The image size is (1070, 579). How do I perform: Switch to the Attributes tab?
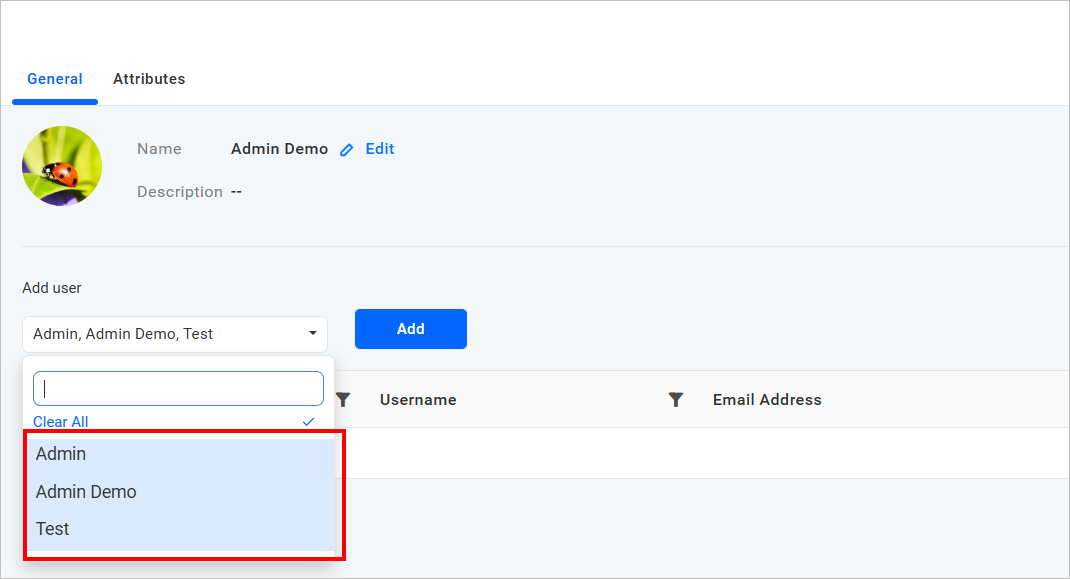click(149, 79)
